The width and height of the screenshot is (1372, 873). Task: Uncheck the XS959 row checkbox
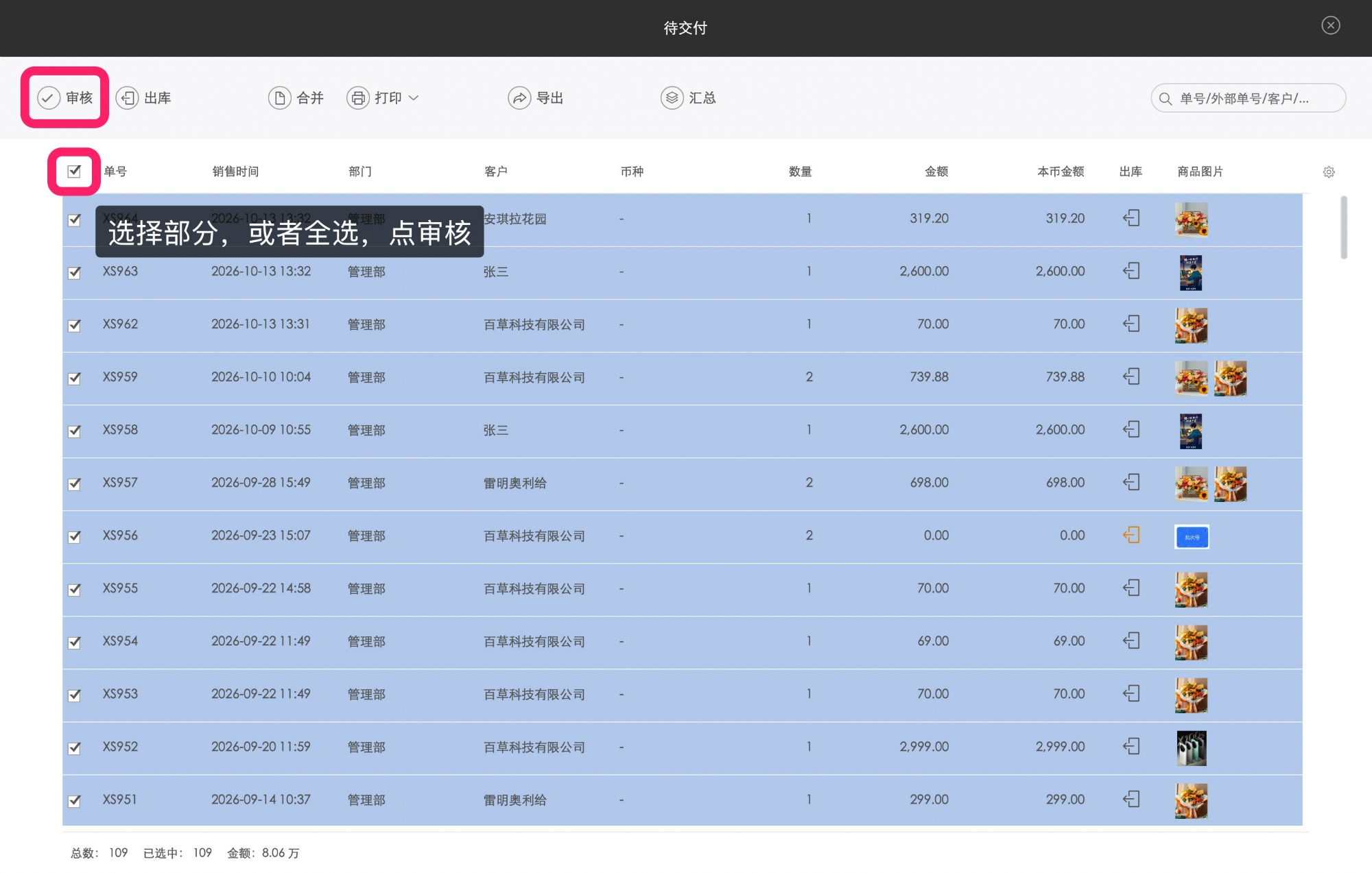point(74,378)
